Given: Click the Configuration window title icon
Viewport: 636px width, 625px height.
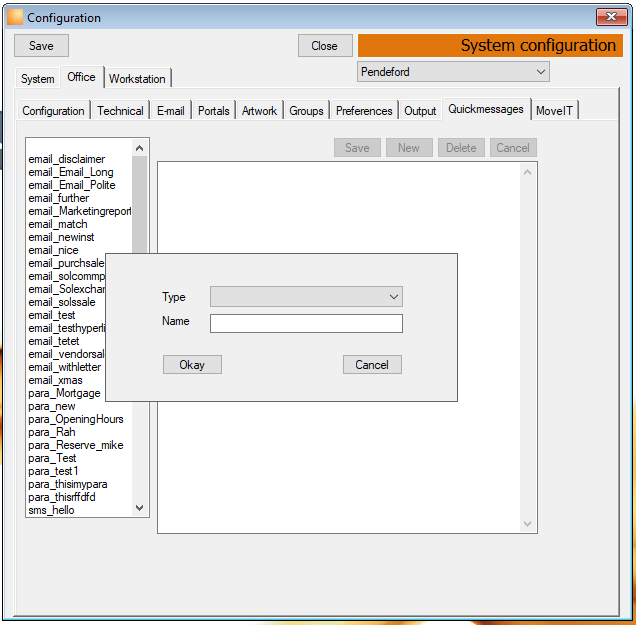Looking at the screenshot, I should point(15,17).
